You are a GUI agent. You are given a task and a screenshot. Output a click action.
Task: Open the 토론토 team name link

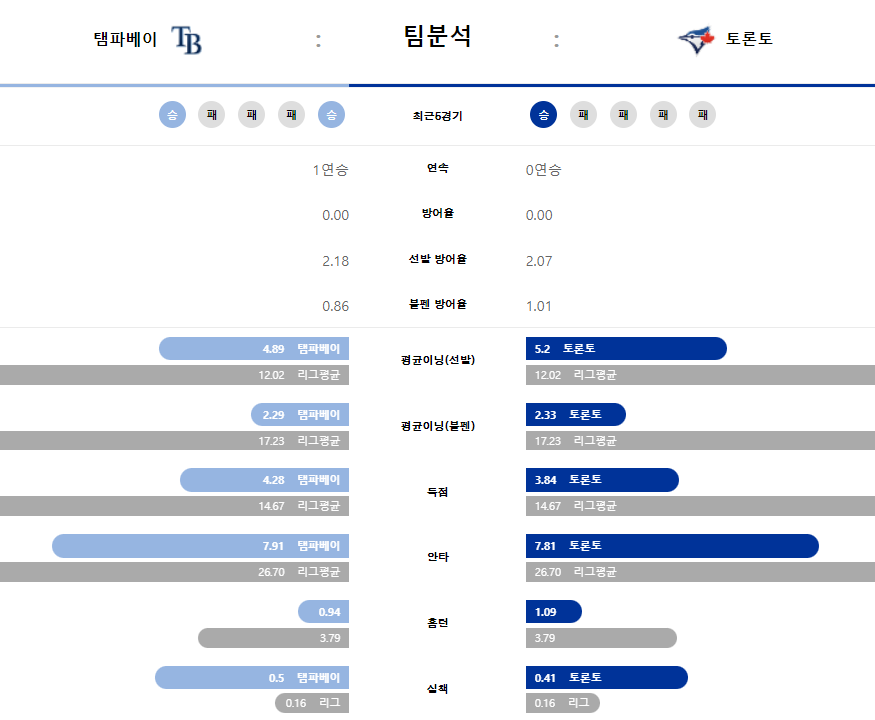(749, 39)
